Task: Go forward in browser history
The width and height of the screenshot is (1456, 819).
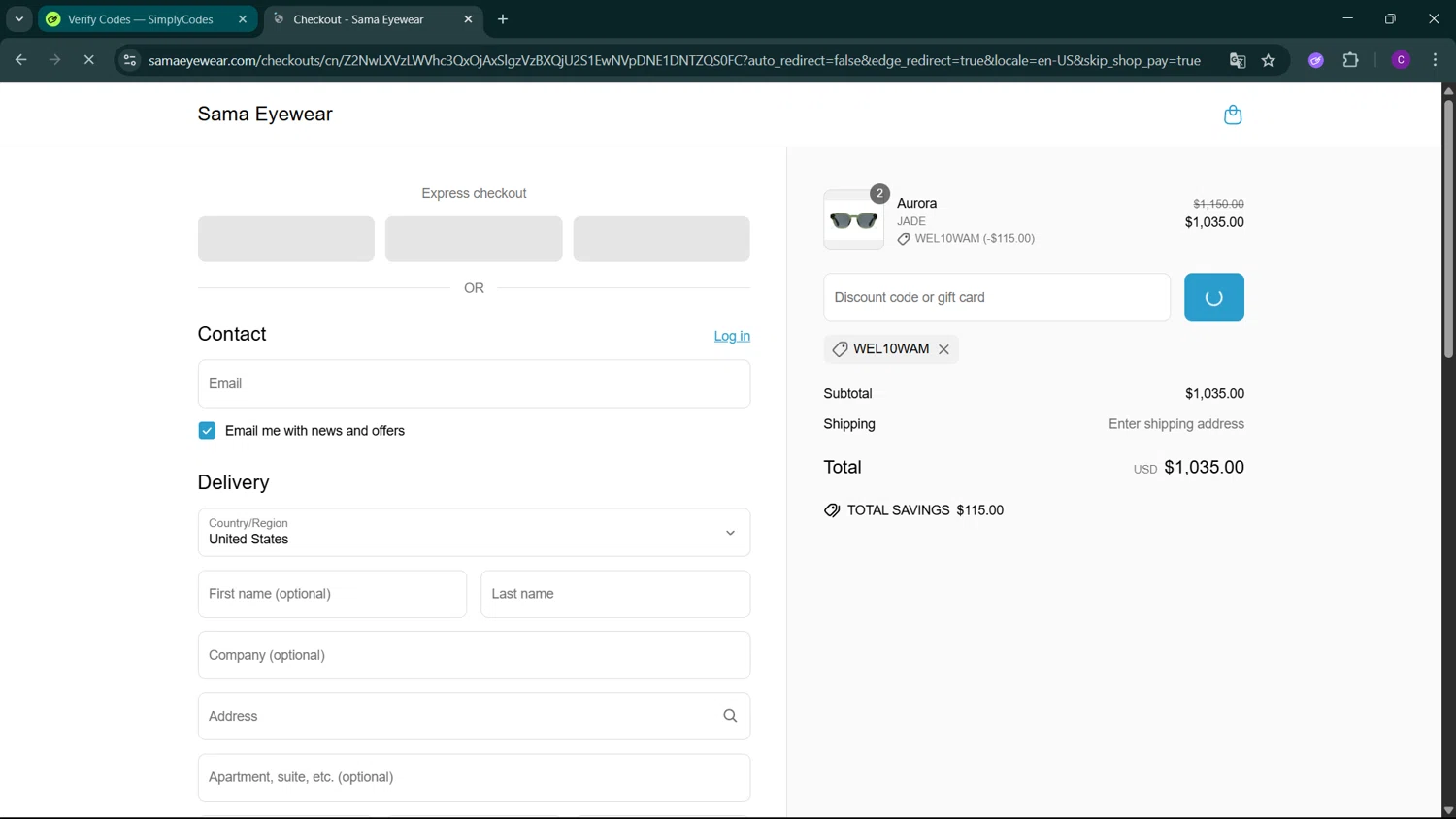Action: click(54, 60)
